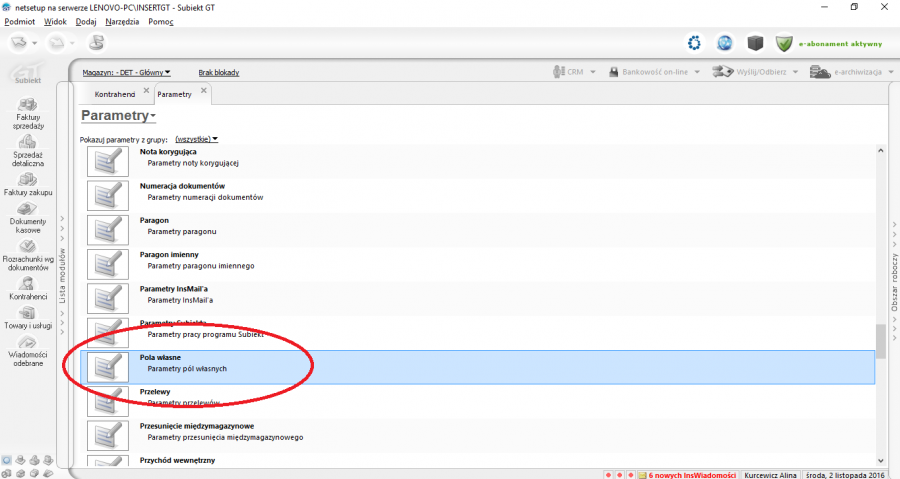Click Parametry przesunięcia międzymagazynowego description
The height and width of the screenshot is (479, 900).
[225, 437]
